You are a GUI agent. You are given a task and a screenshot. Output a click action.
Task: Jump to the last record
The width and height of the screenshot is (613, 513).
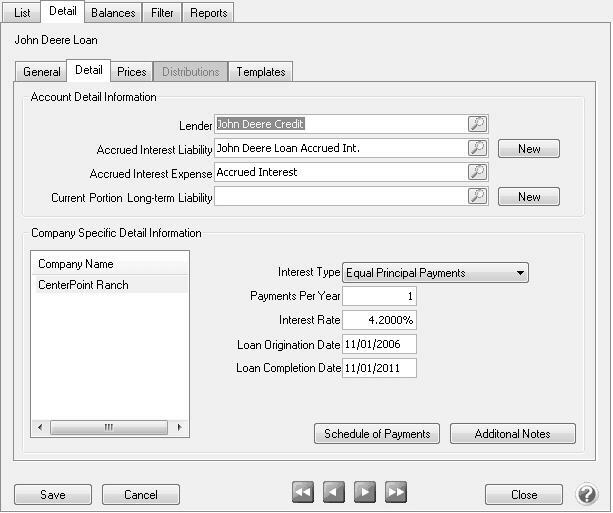[396, 492]
